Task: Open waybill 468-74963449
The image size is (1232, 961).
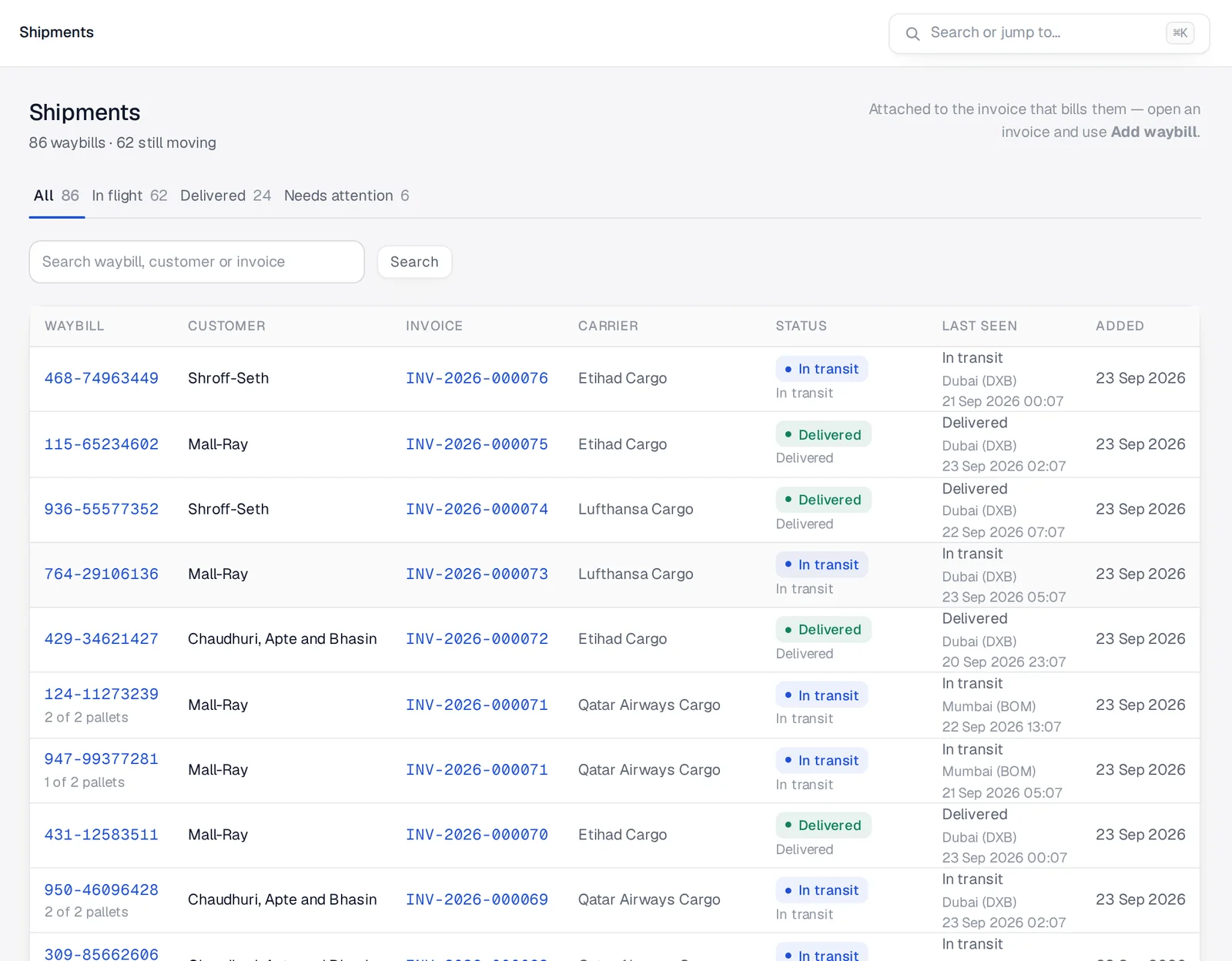Action: pyautogui.click(x=101, y=378)
